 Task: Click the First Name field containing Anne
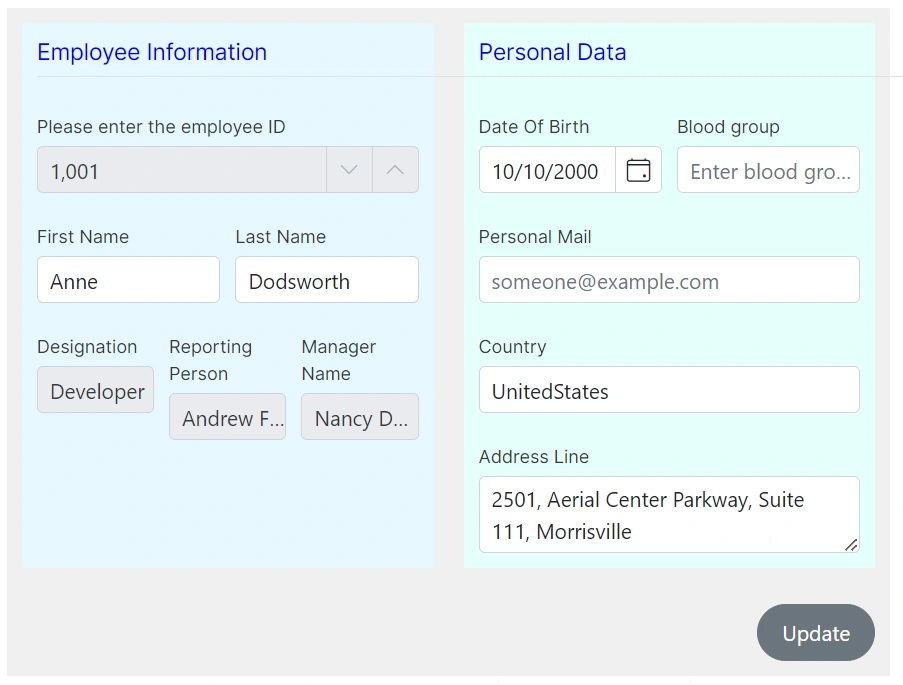pyautogui.click(x=128, y=279)
